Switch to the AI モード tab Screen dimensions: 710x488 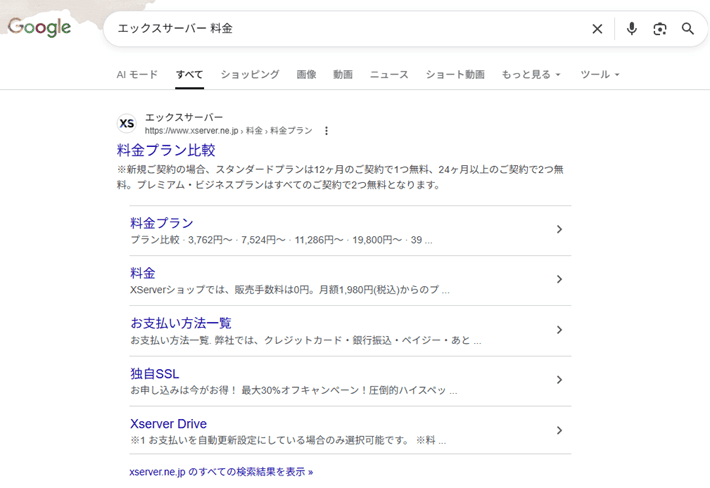pos(137,74)
